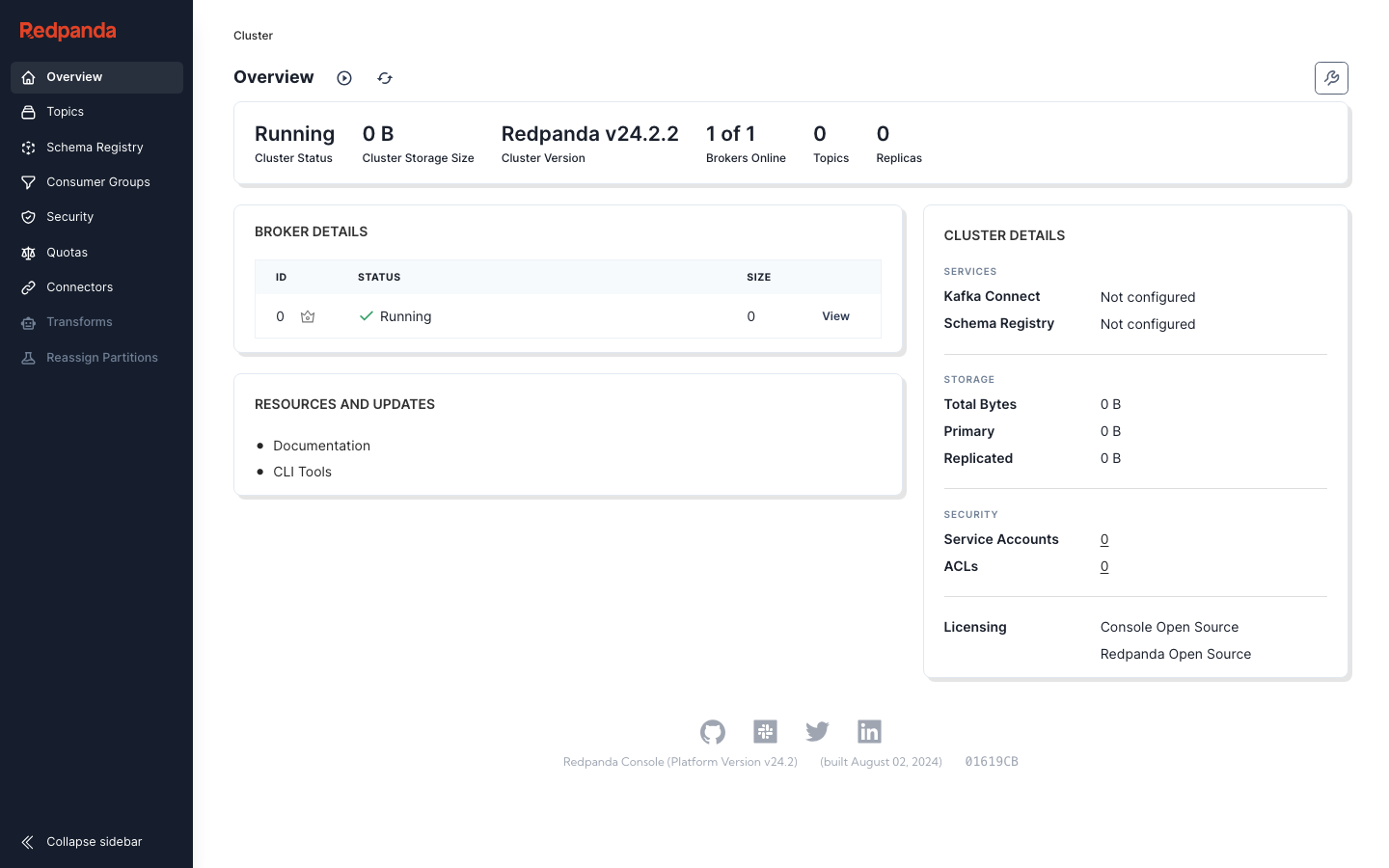The image size is (1389, 868).
Task: Click the SIZE column header
Action: click(x=758, y=277)
